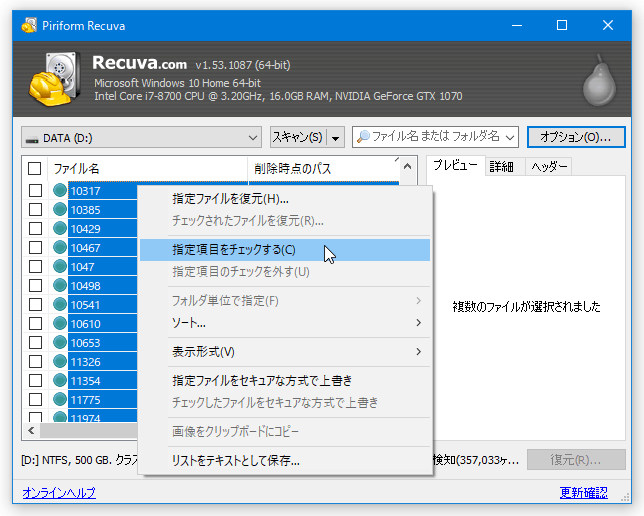Click the magnifier icon in the filename filter box
The image size is (644, 516).
363,137
